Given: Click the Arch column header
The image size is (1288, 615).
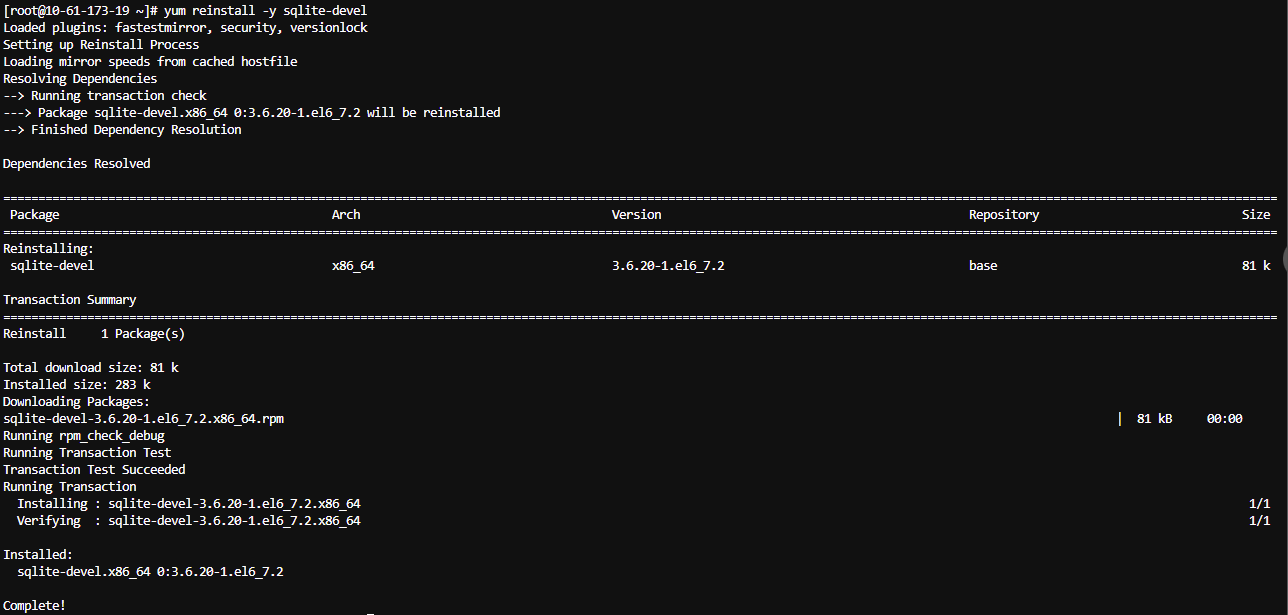Looking at the screenshot, I should (346, 214).
